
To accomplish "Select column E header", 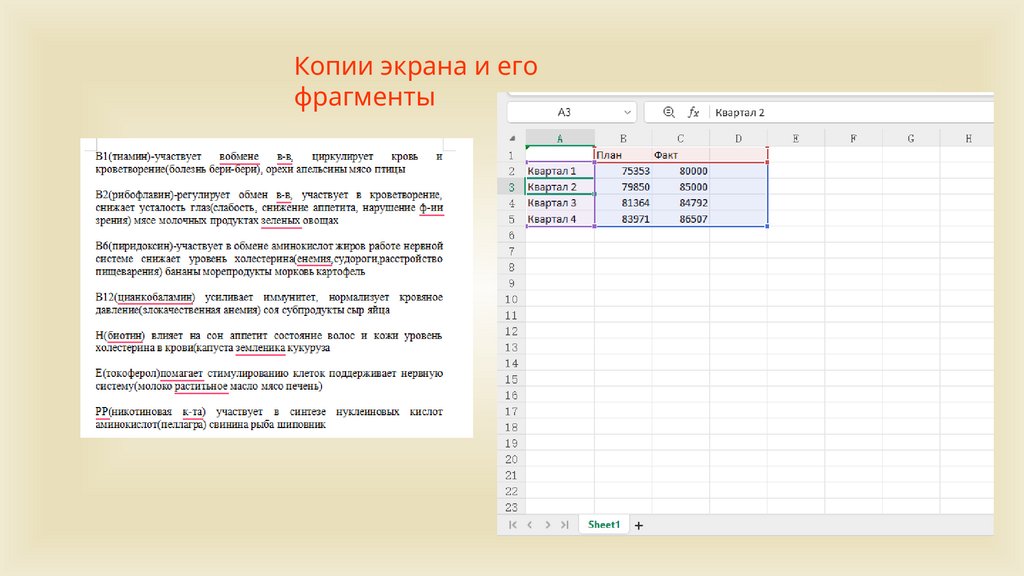I will tap(795, 138).
